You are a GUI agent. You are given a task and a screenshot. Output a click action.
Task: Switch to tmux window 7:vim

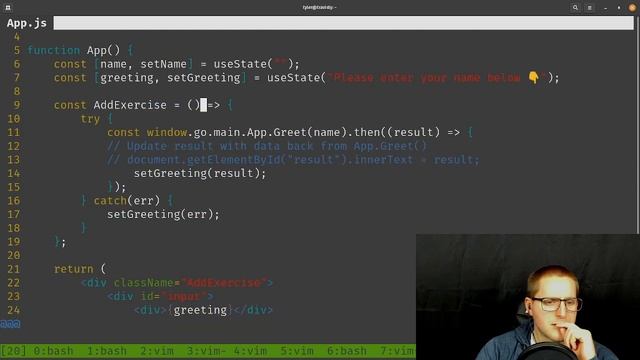[397, 351]
